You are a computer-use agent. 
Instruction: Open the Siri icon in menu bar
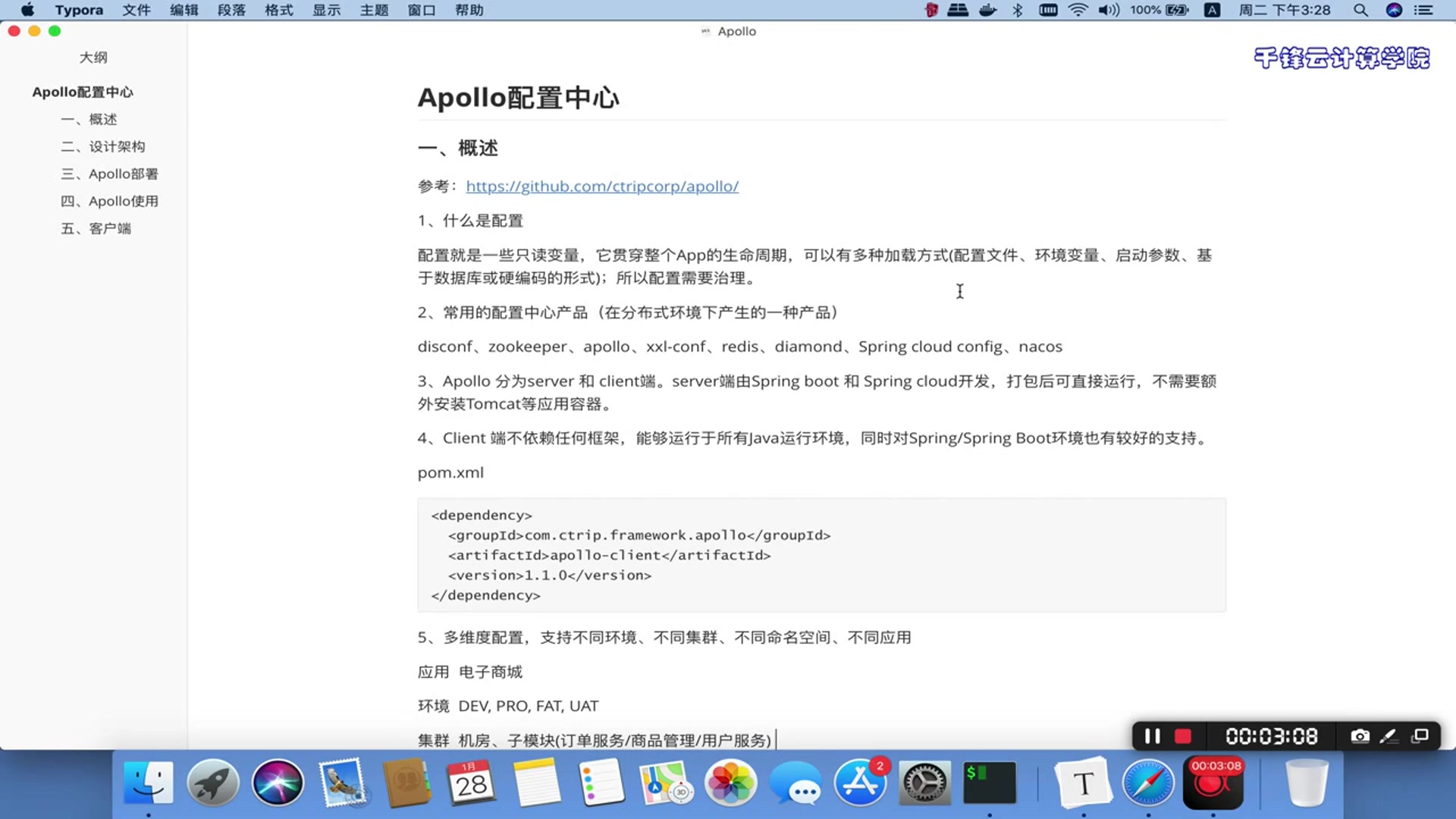(x=1394, y=10)
